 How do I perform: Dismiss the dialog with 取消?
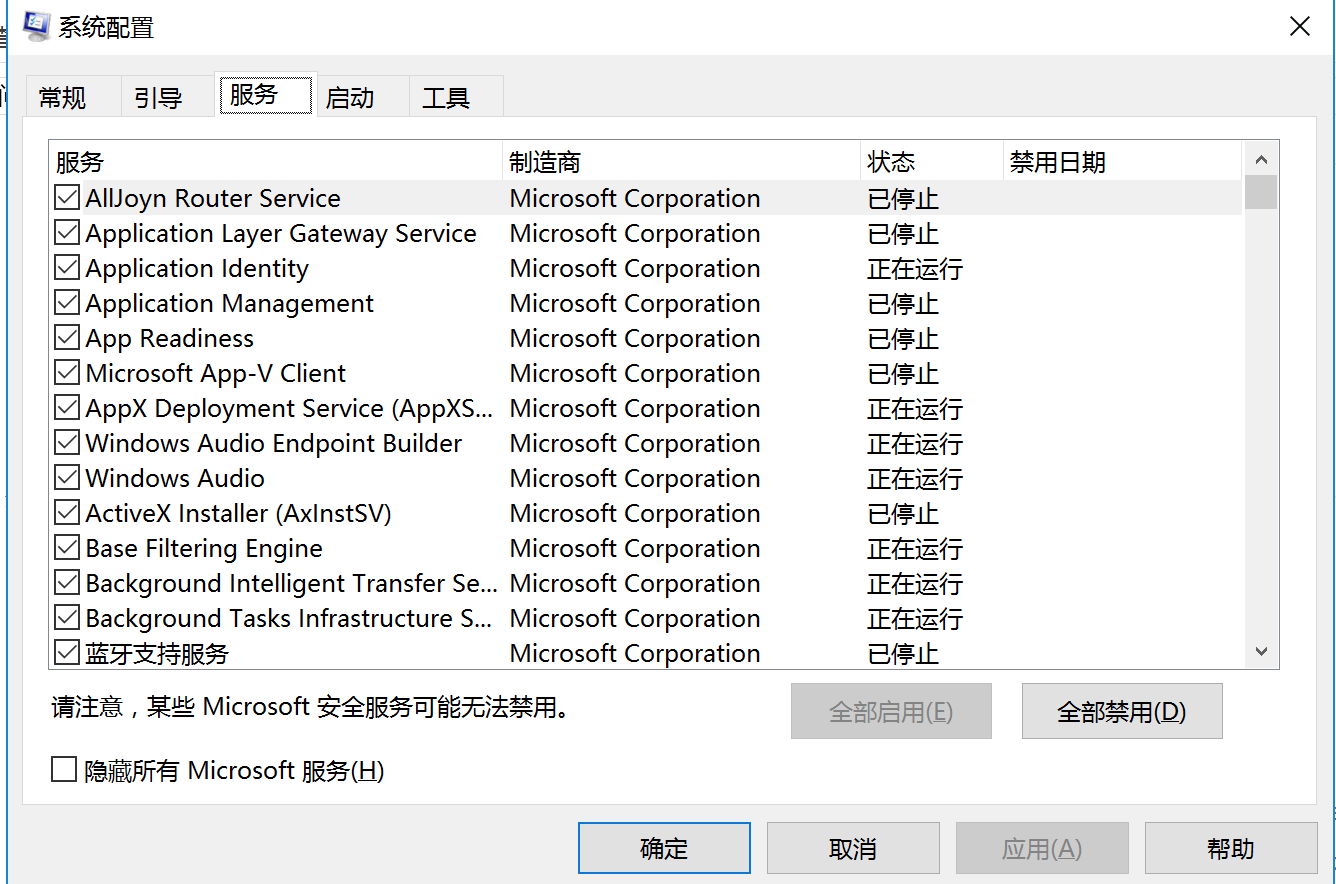point(853,849)
